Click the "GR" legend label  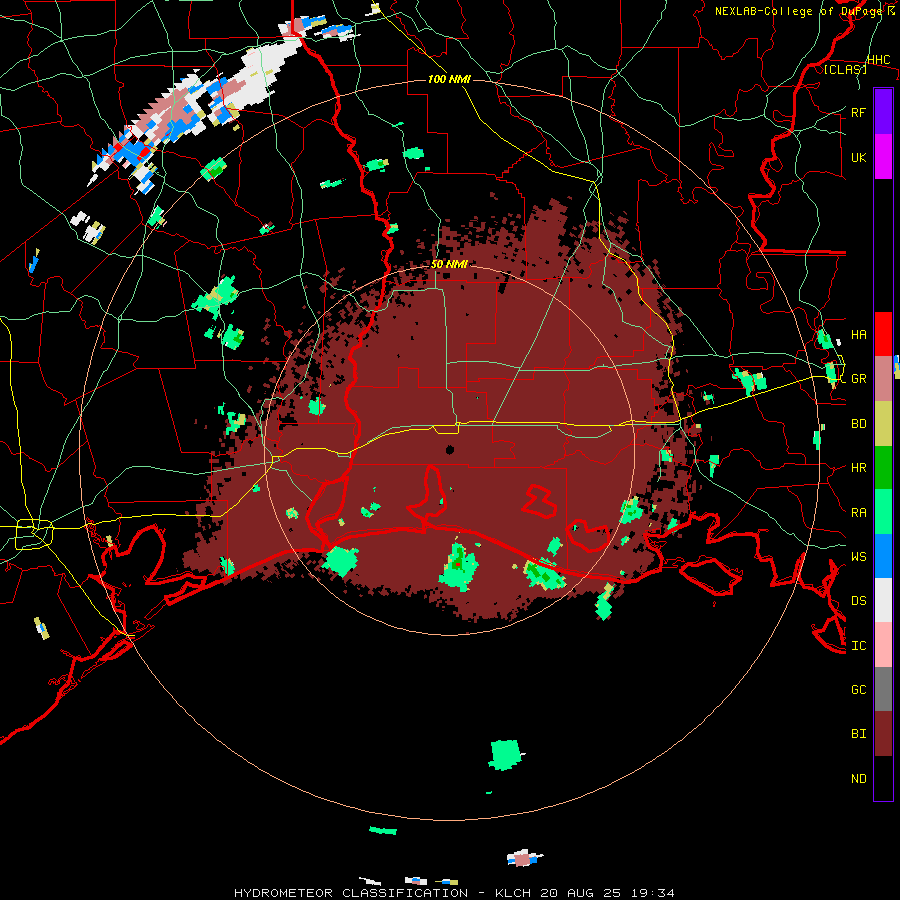858,379
